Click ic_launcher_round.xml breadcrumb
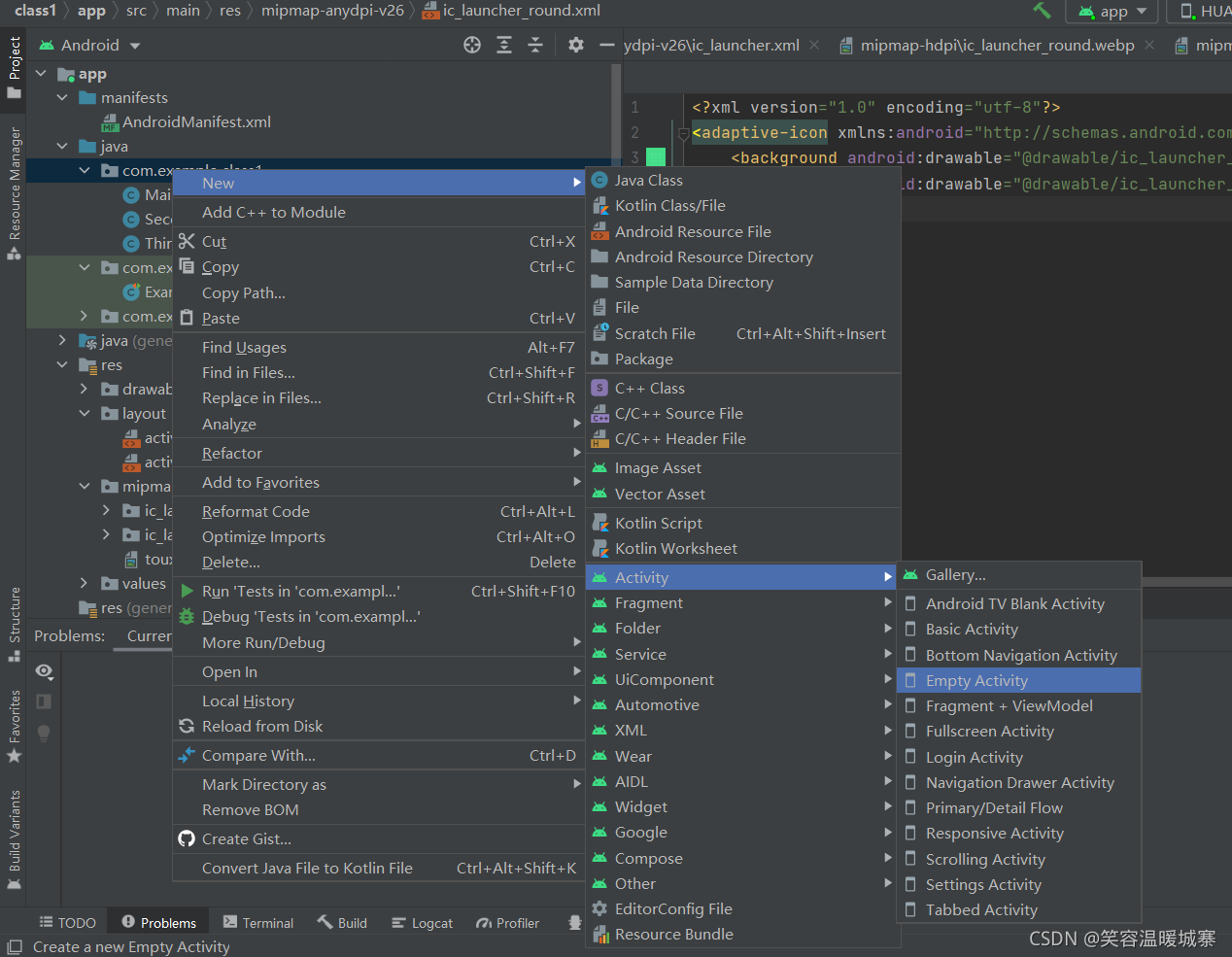The width and height of the screenshot is (1232, 957). 511,11
